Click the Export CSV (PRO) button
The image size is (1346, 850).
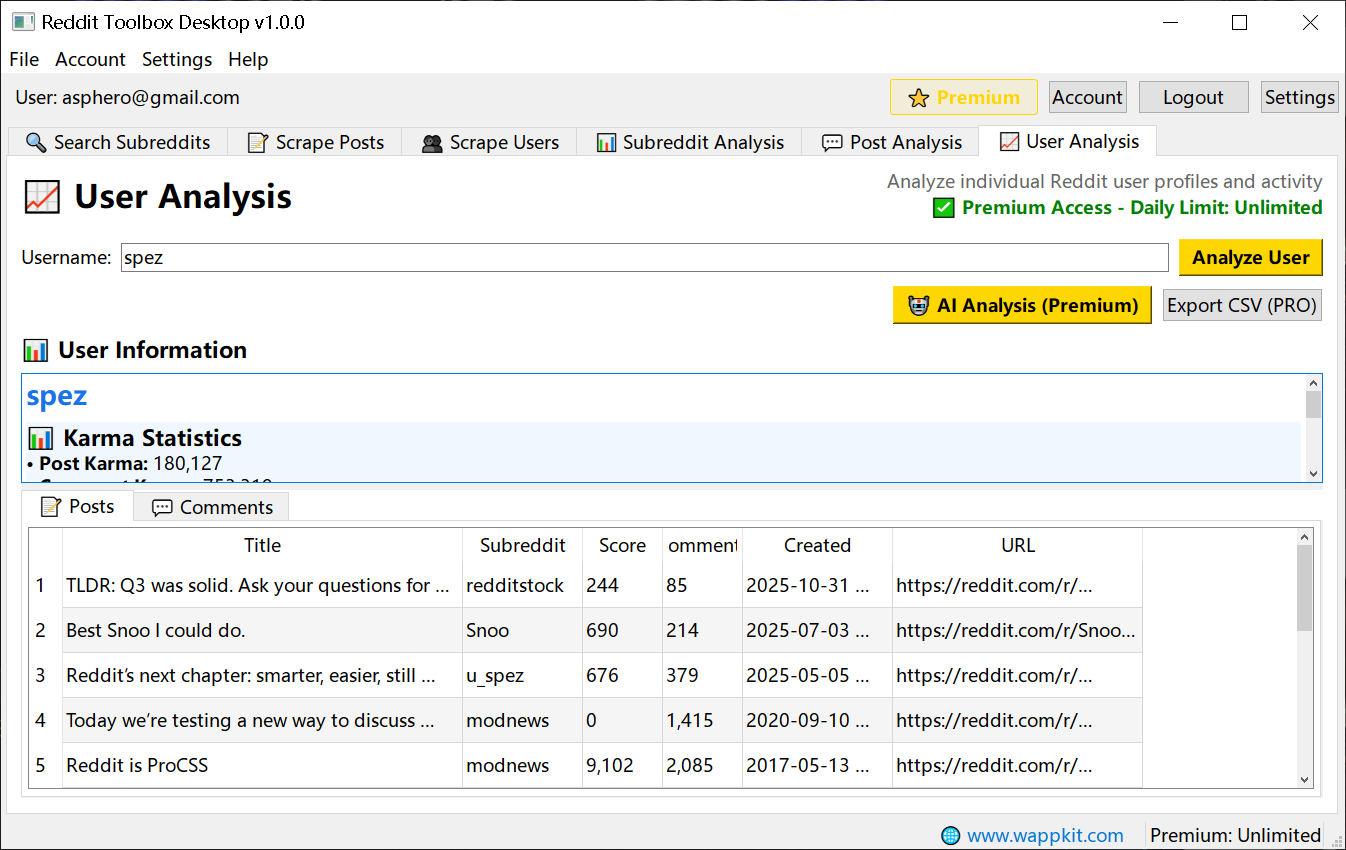pos(1242,305)
